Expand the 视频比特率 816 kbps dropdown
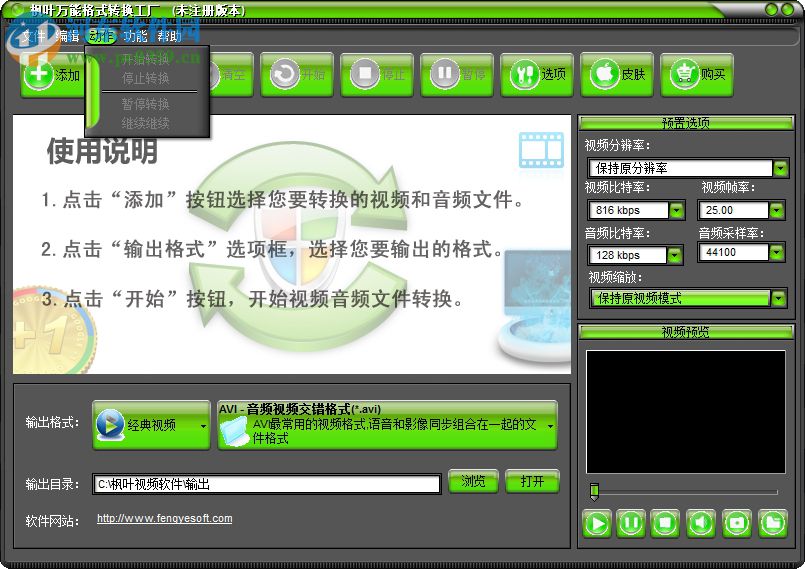The image size is (805, 569). (x=676, y=210)
